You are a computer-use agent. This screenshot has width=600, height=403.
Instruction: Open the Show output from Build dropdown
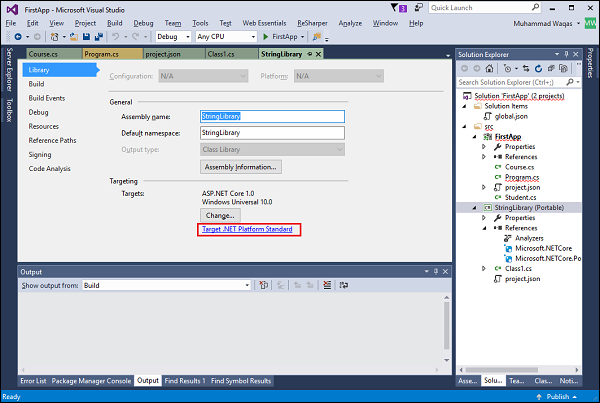coord(247,285)
